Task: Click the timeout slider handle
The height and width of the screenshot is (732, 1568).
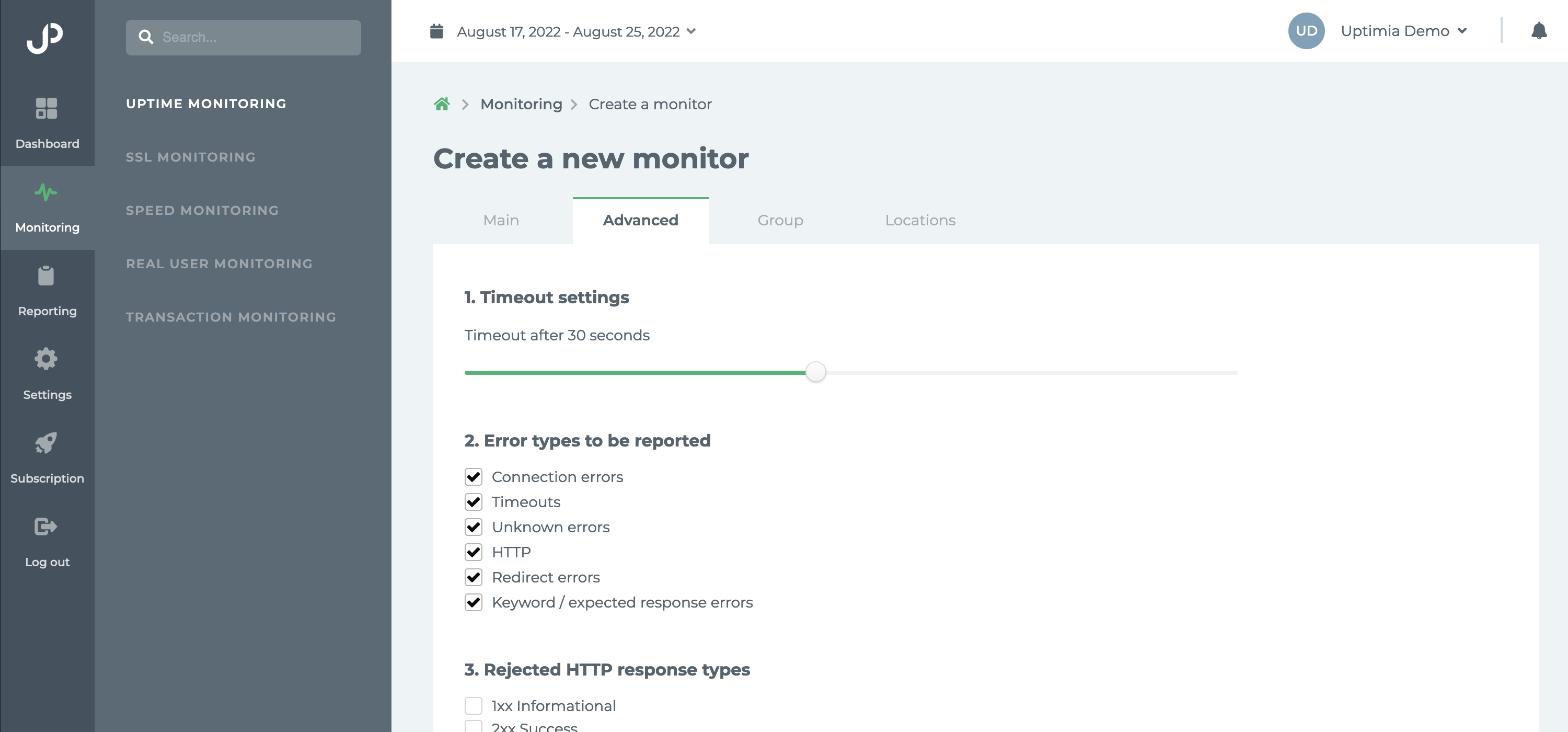Action: pos(816,371)
